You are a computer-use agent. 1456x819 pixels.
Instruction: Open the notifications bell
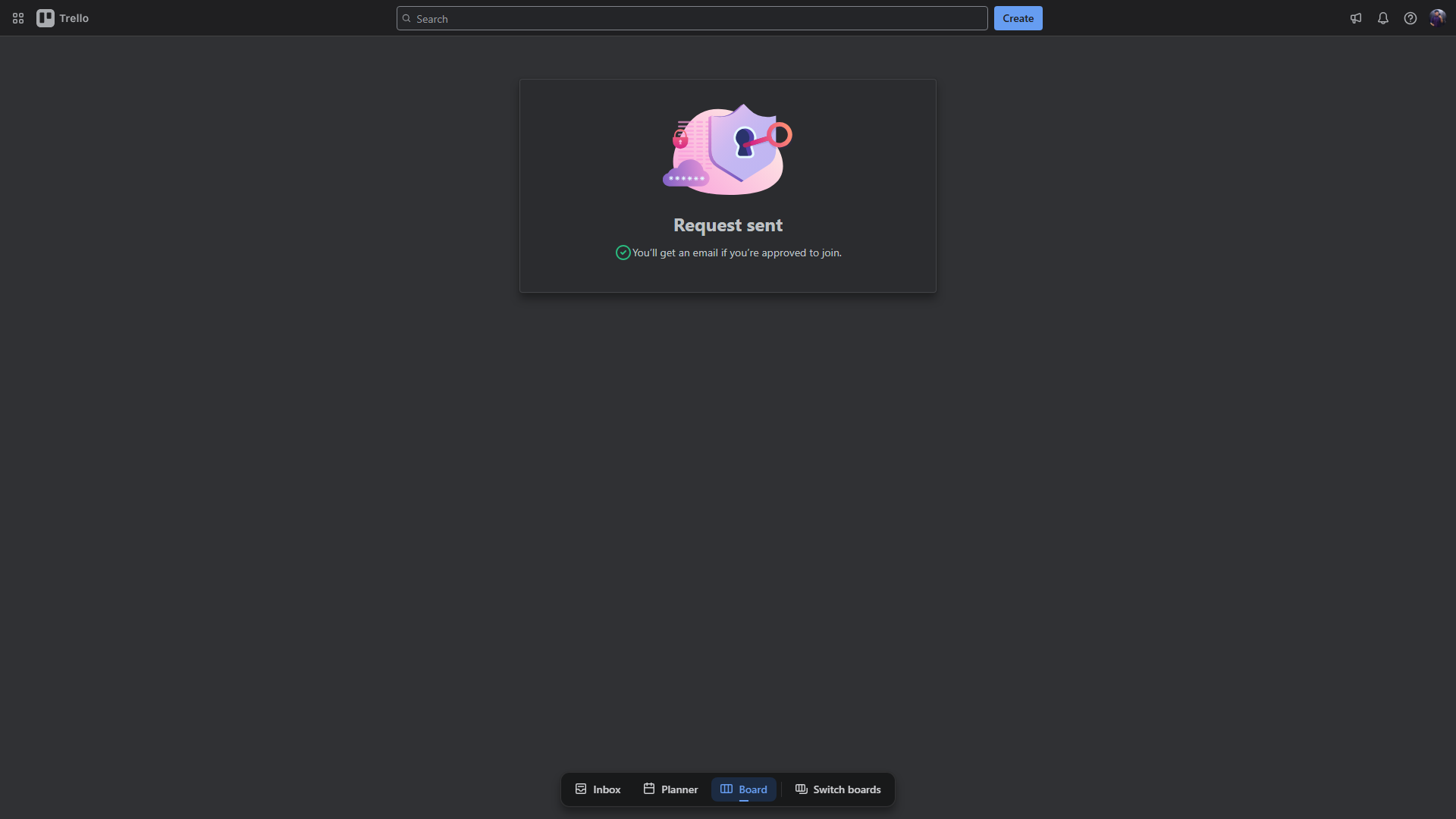click(1383, 18)
